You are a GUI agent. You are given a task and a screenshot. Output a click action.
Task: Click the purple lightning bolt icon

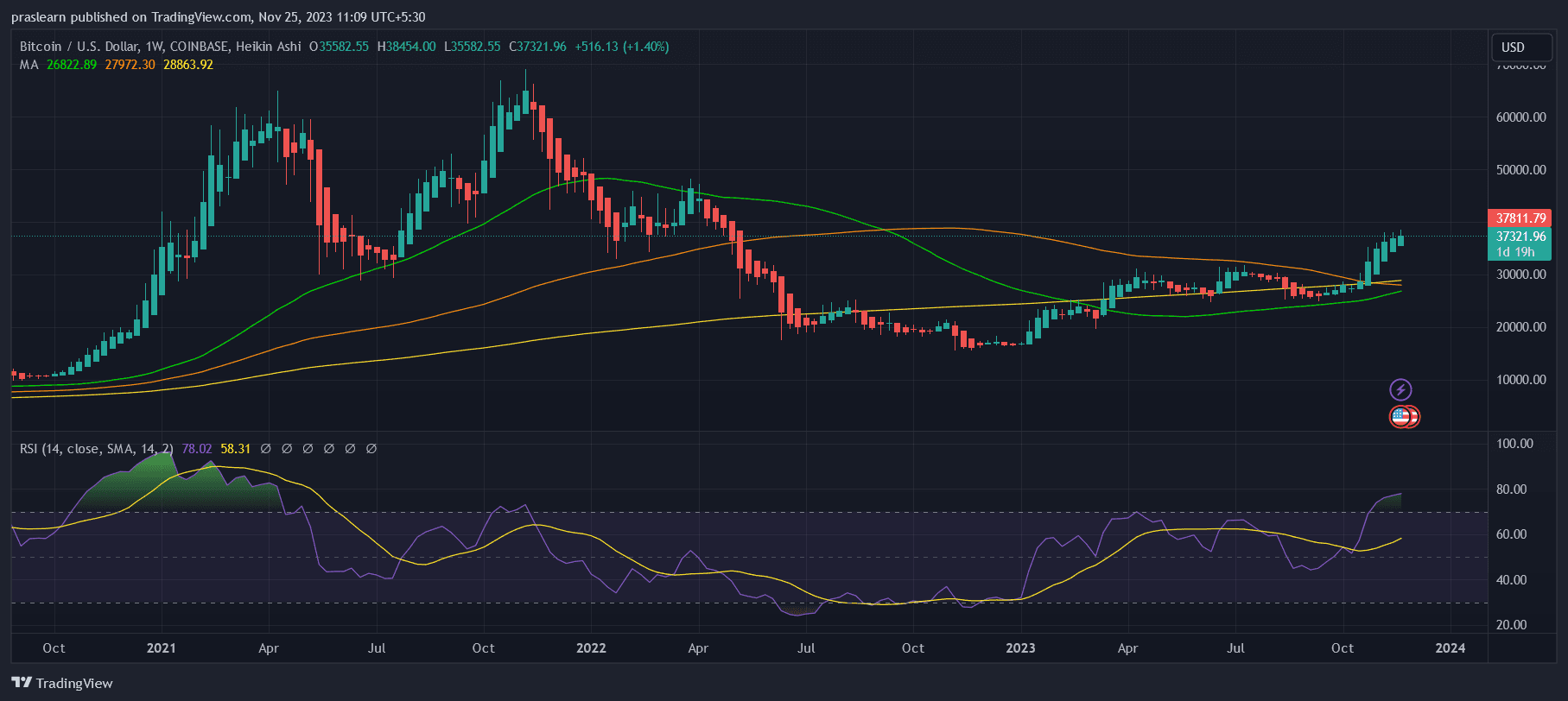[x=1400, y=390]
